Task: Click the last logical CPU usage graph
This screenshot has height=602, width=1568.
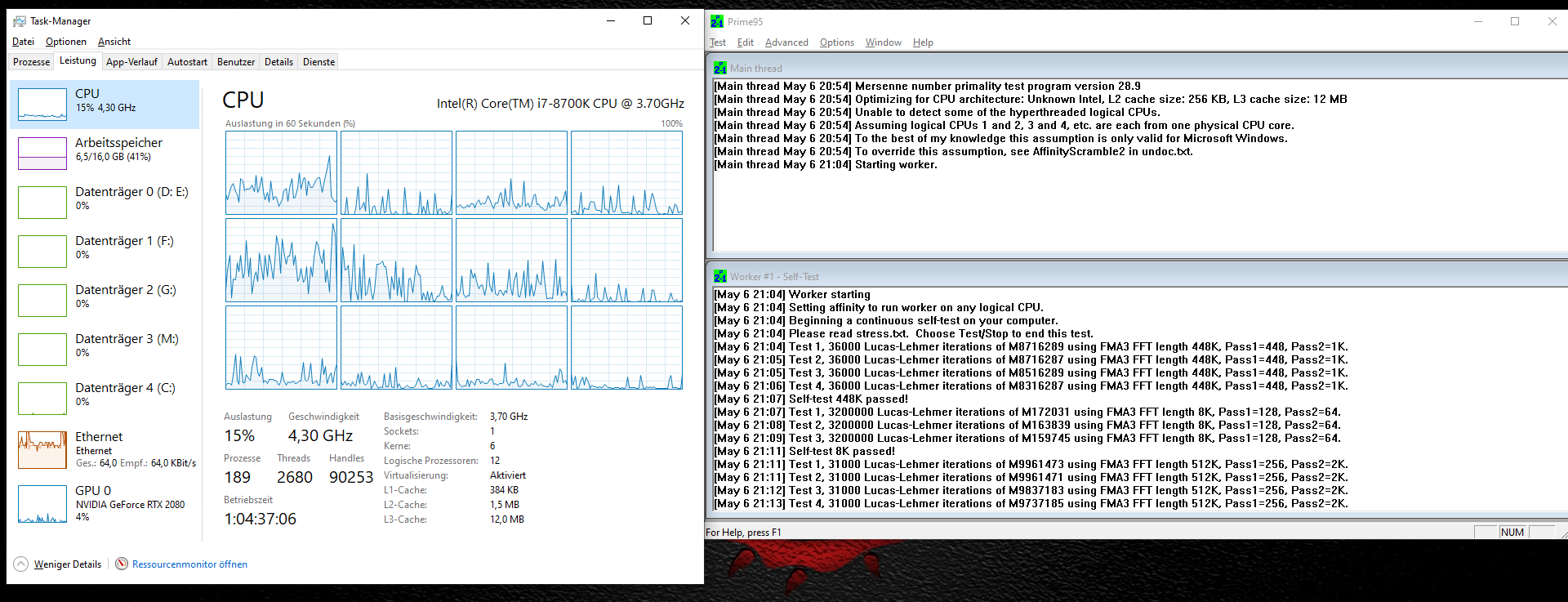Action: [x=626, y=347]
